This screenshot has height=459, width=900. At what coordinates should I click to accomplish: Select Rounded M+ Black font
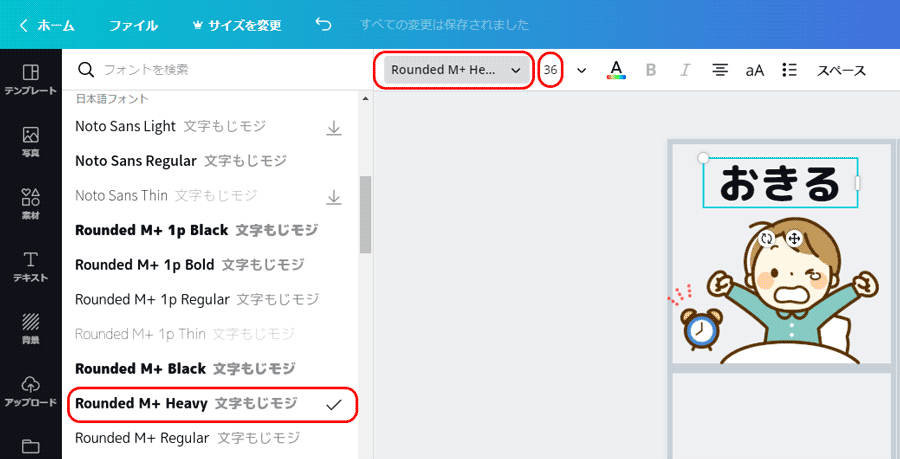[210, 368]
